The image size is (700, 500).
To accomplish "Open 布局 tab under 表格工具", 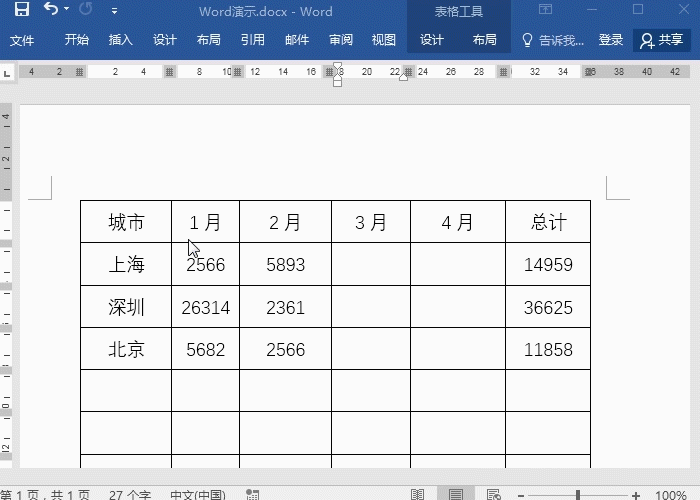I will [x=484, y=40].
